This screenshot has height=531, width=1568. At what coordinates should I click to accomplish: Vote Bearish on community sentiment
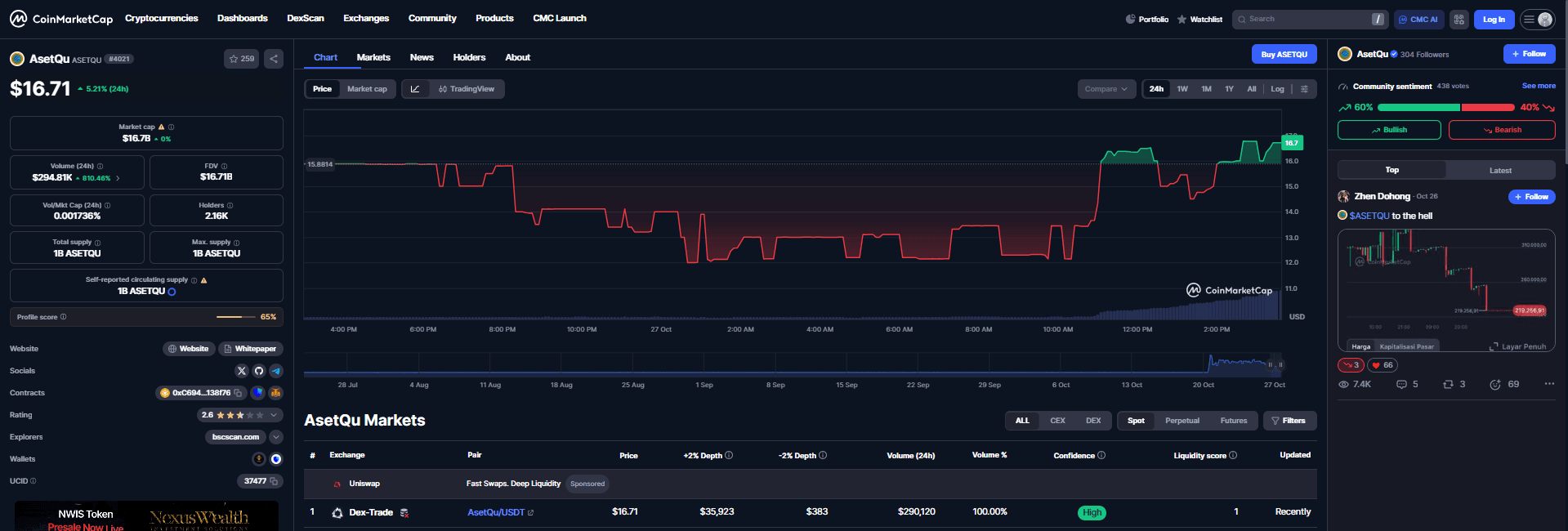(x=1502, y=130)
